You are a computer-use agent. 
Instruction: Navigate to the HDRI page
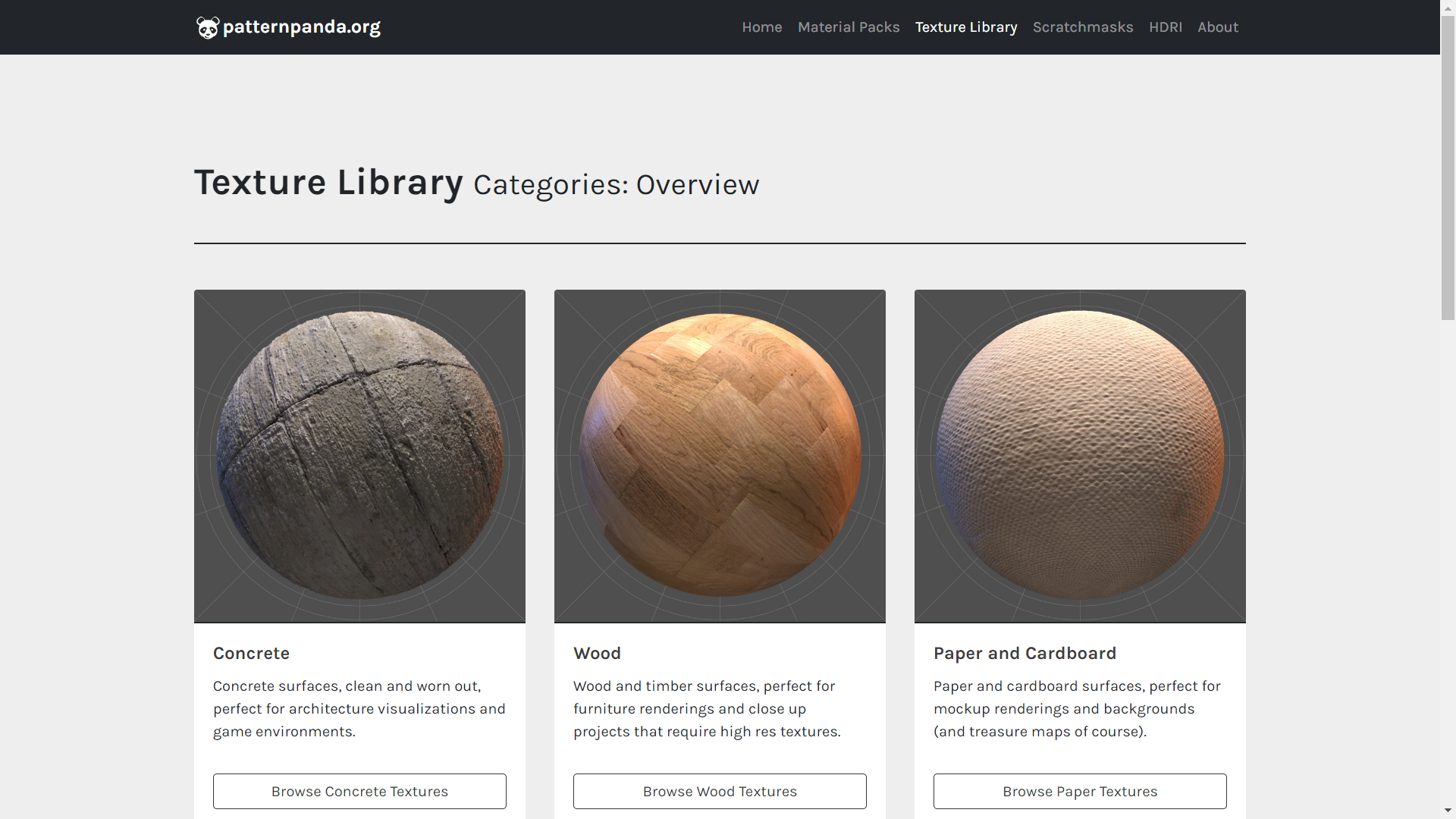[x=1166, y=27]
